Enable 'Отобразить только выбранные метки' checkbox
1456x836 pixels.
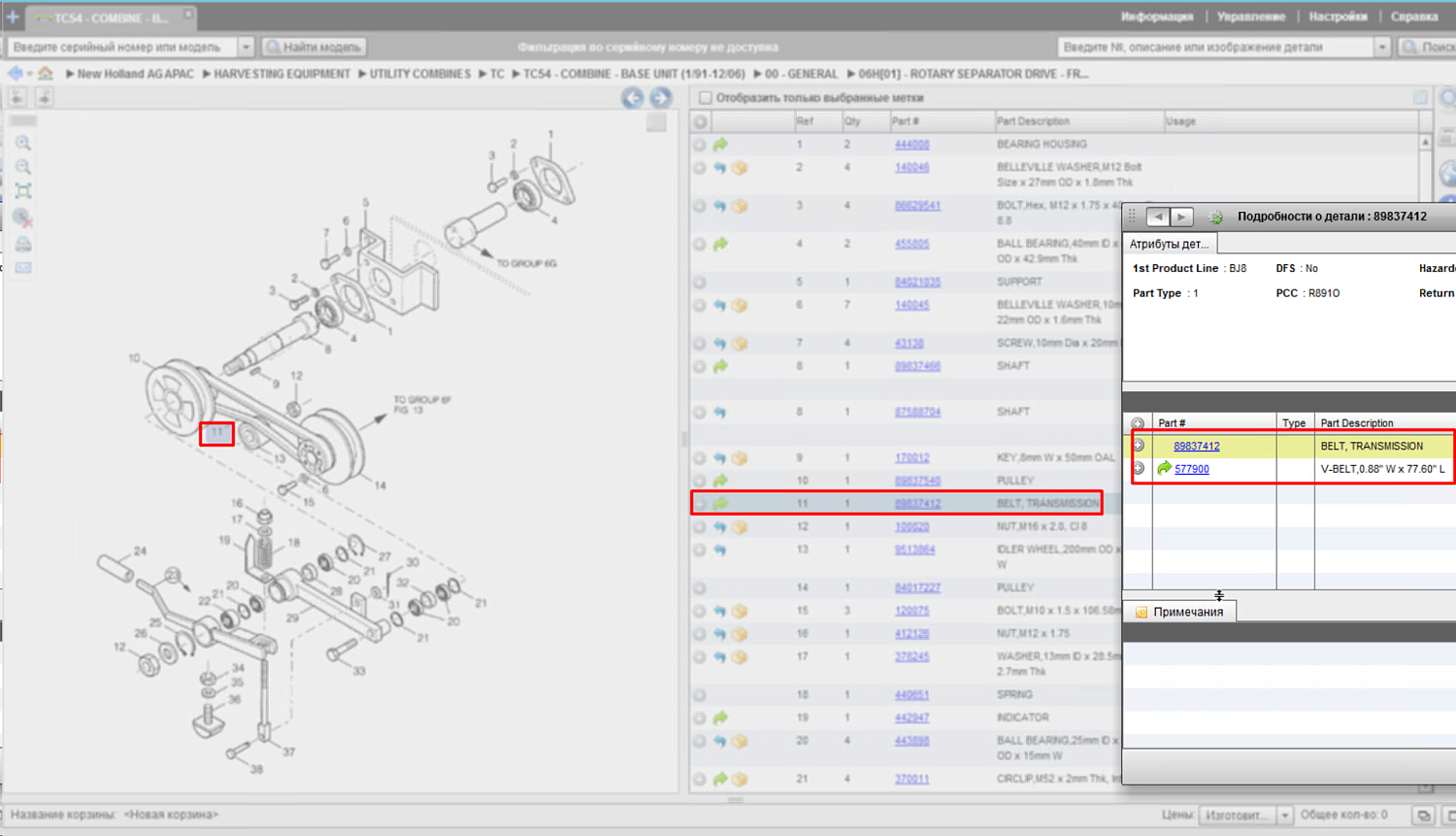[706, 98]
